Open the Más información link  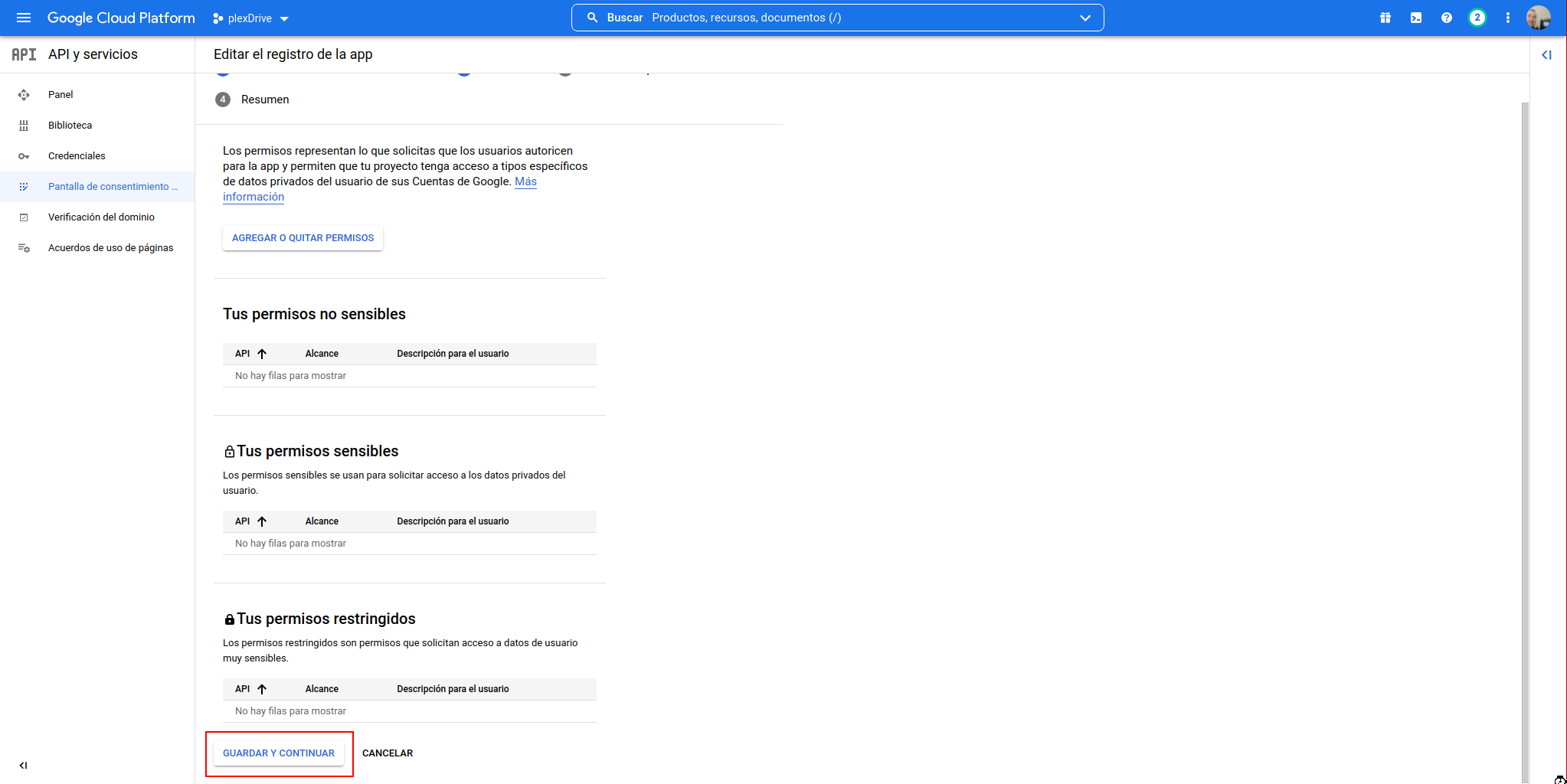[x=525, y=181]
